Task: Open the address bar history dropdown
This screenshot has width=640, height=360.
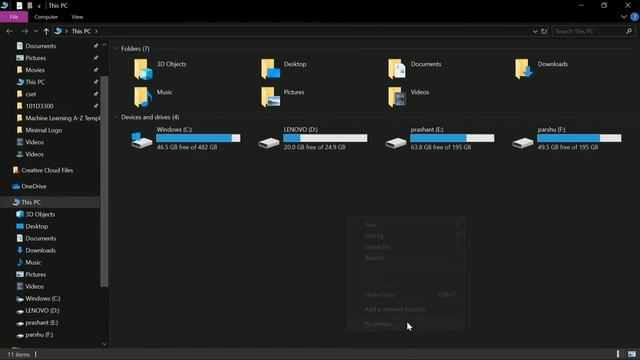Action: pos(535,31)
